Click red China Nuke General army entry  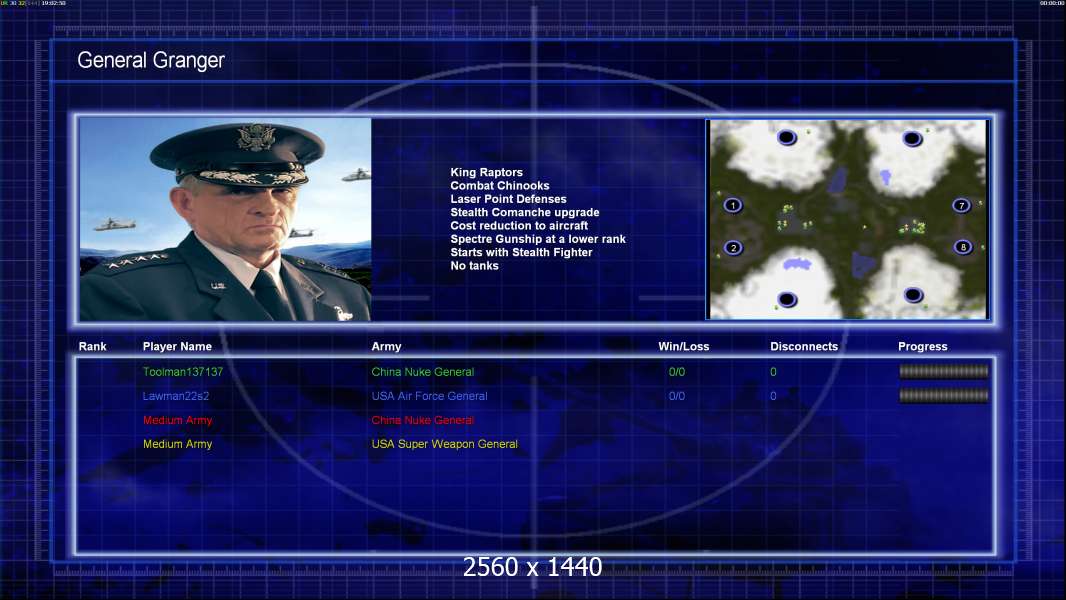(422, 420)
